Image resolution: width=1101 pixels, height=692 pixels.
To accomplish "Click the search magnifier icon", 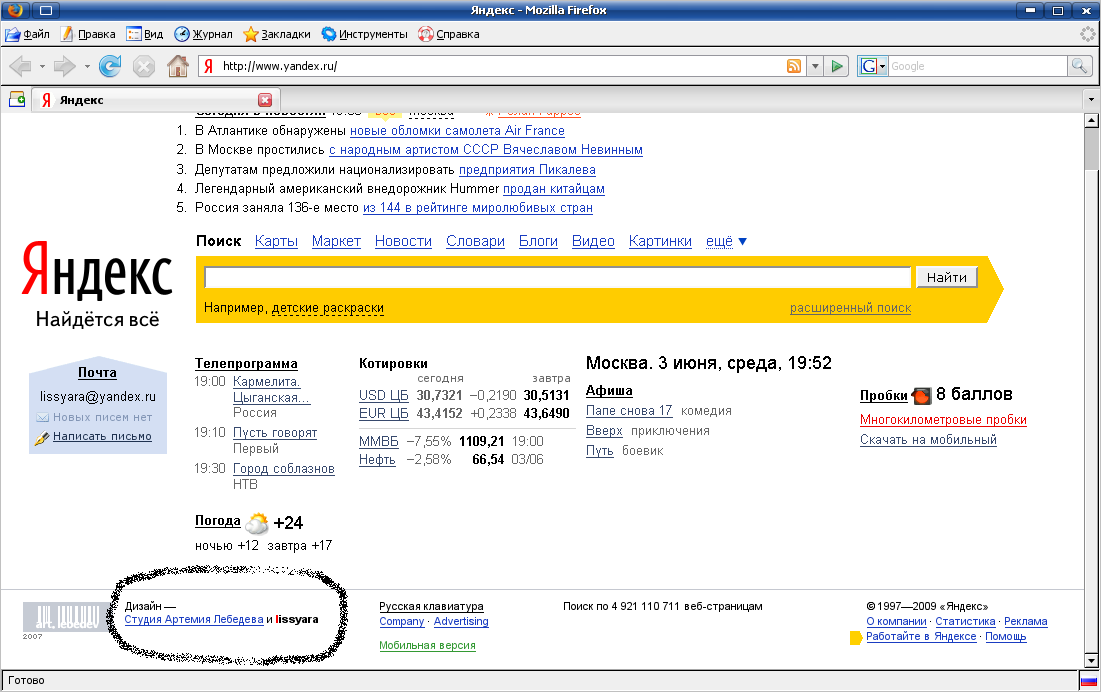I will [x=1079, y=66].
